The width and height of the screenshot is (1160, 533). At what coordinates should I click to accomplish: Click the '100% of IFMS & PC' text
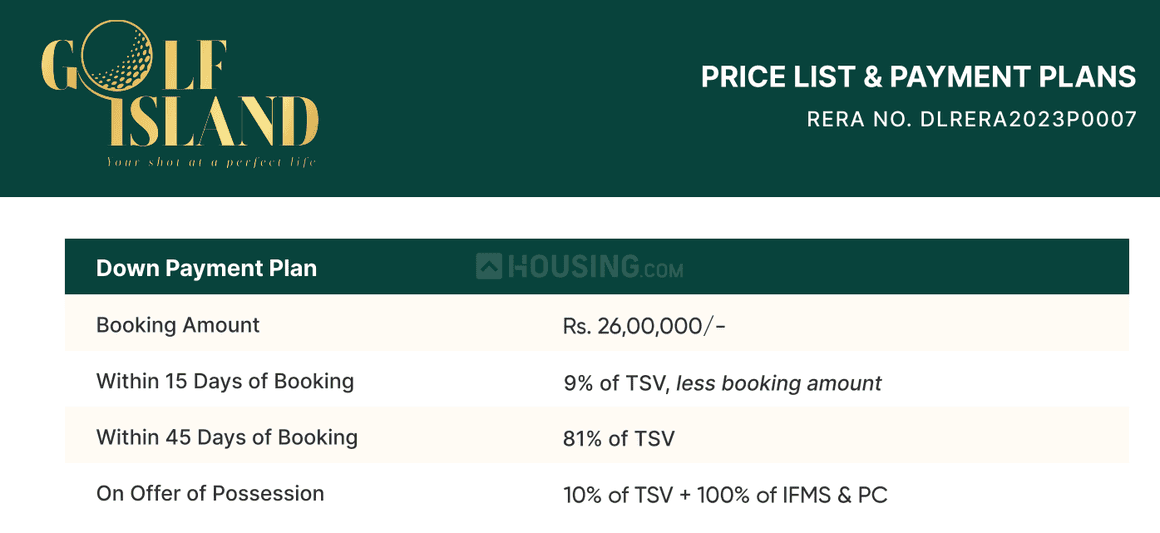pyautogui.click(x=796, y=494)
